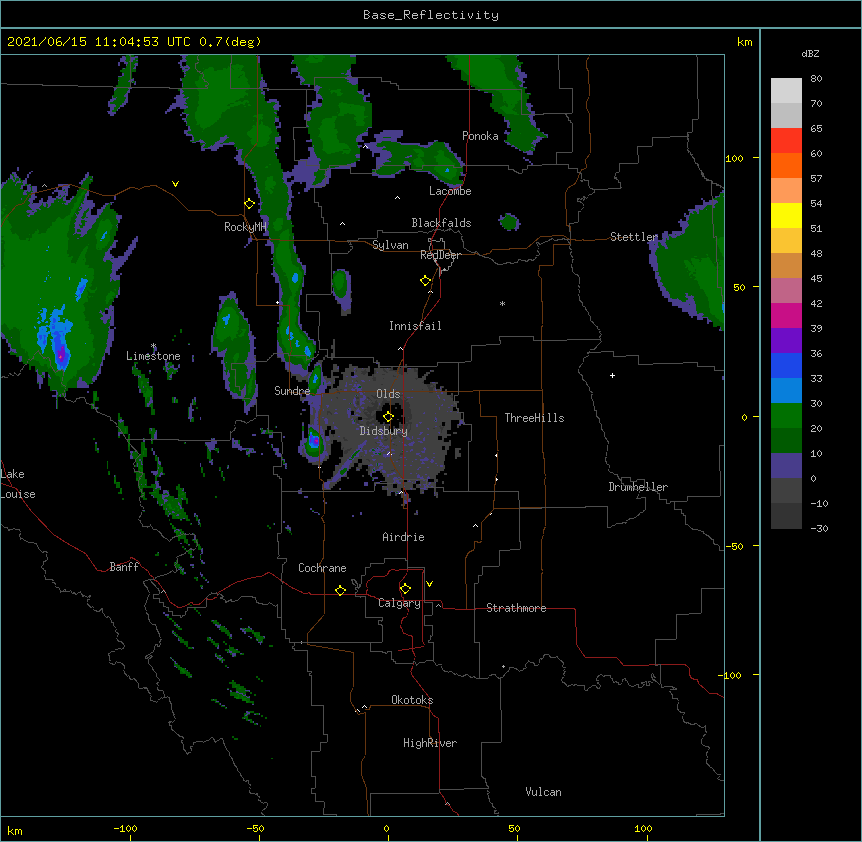The image size is (862, 842).
Task: Click the Lacombe city label
Action: coord(450,191)
